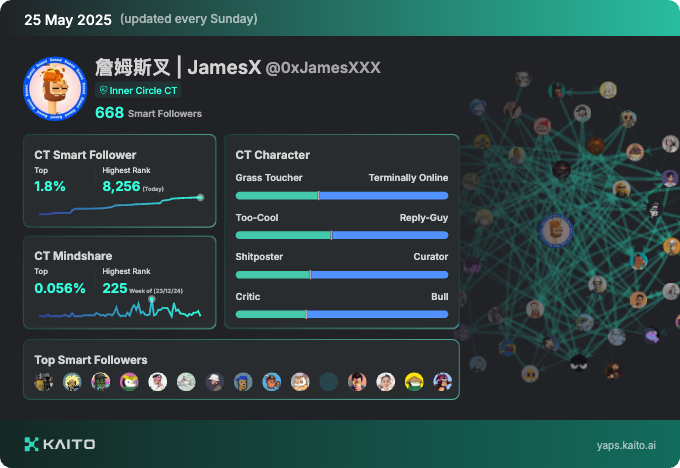Screen dimensions: 680x468
Task: Click the Shitposter / Curator slider
Action: [342, 275]
